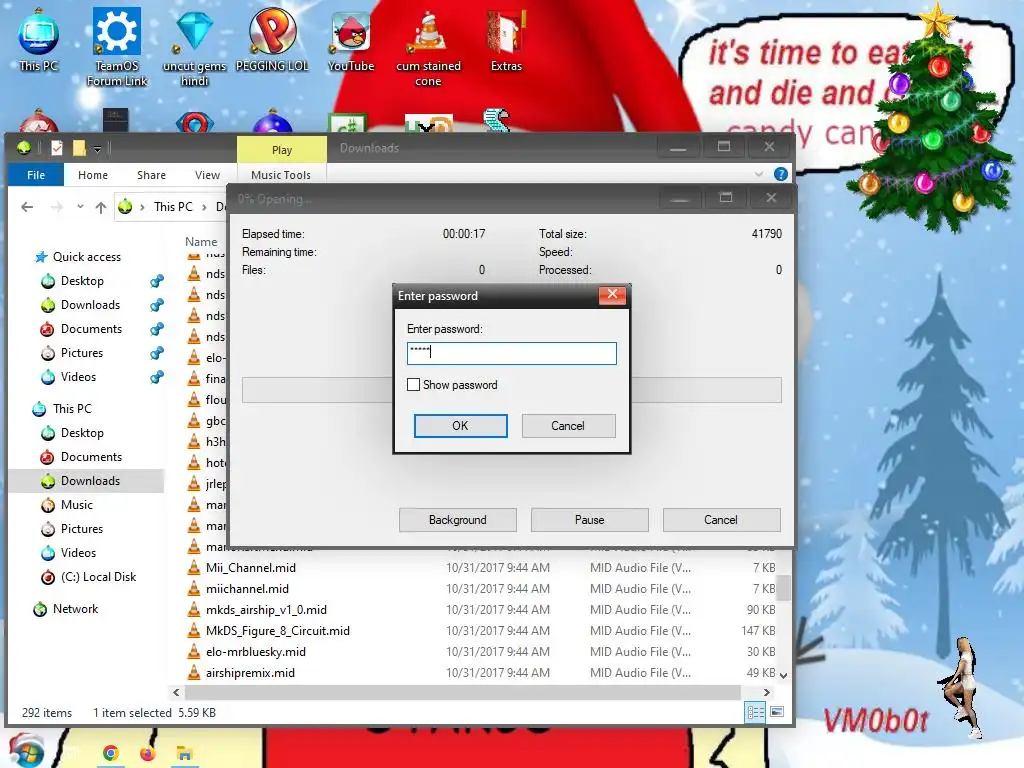The image size is (1024, 768).
Task: Close the Enter password dialog with red X
Action: tap(613, 295)
